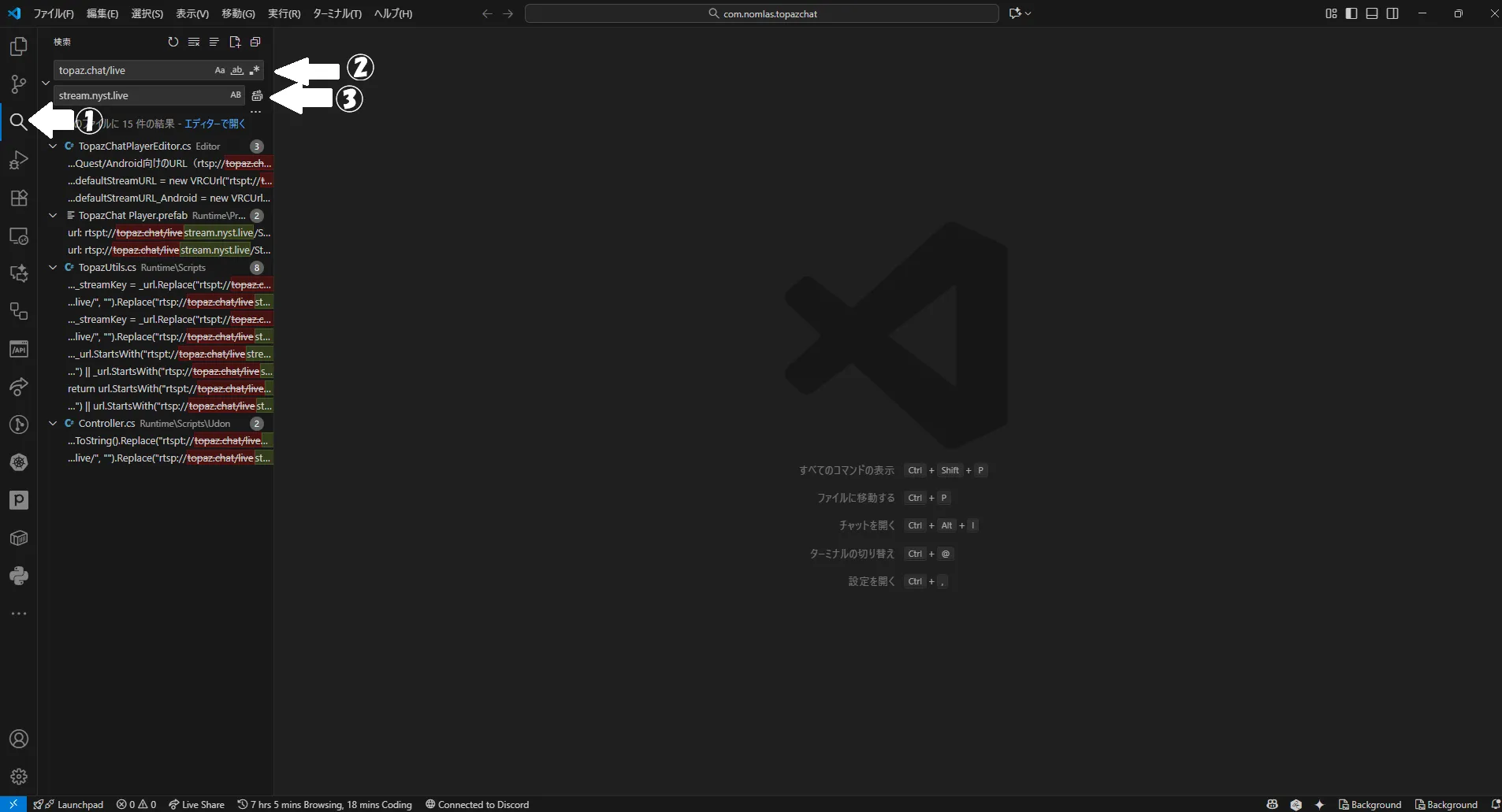The image size is (1502, 812).
Task: Open the Kubernetes helm wheel view
Action: coord(18,462)
